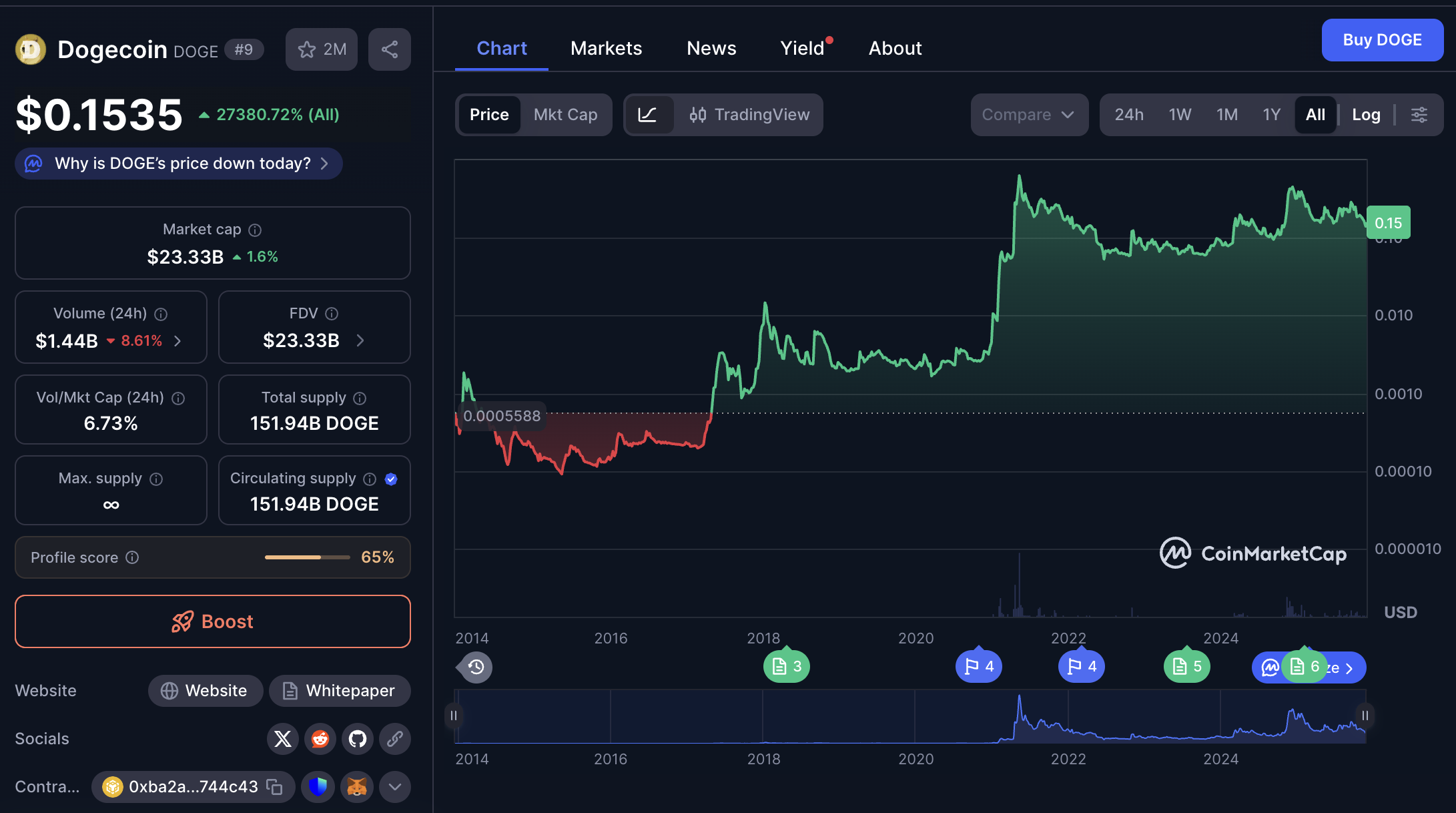The width and height of the screenshot is (1456, 813).
Task: Open the GitHub source code icon
Action: pyautogui.click(x=358, y=739)
